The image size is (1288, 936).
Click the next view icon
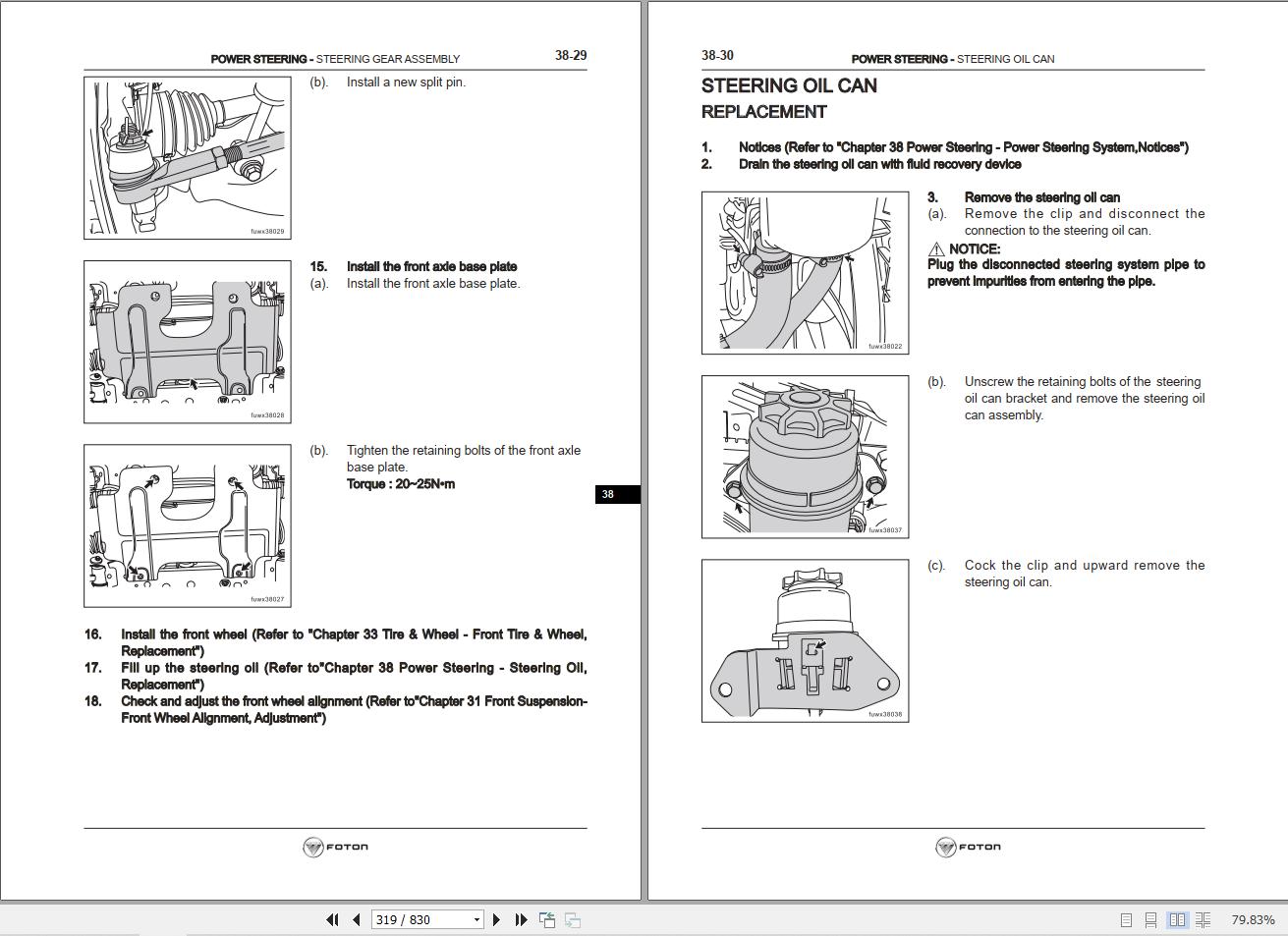click(x=572, y=919)
